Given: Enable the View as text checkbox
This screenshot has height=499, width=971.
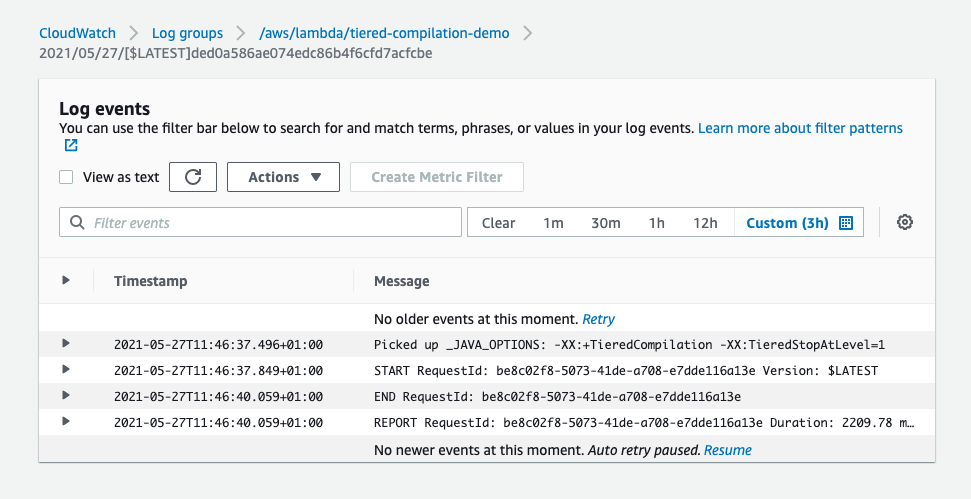Looking at the screenshot, I should point(66,177).
